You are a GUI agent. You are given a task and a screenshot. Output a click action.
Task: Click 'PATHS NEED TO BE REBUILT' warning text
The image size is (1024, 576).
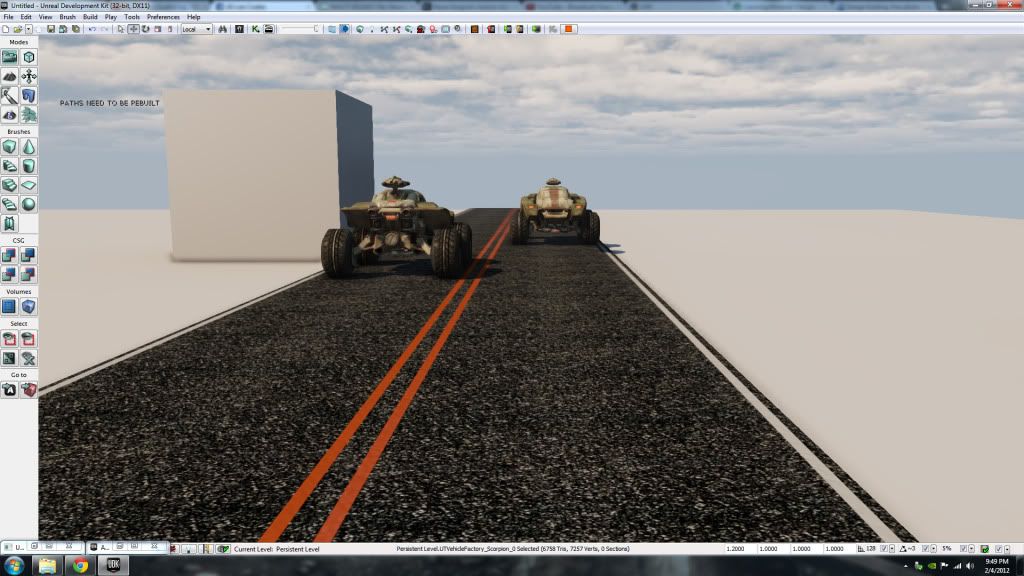[110, 103]
